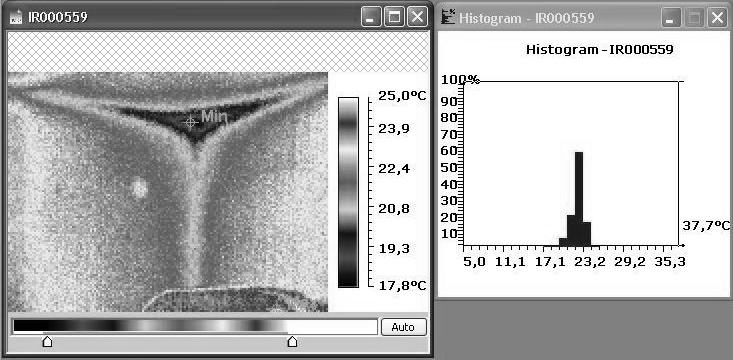Click the bright hot spot in the thermal image

(139, 188)
